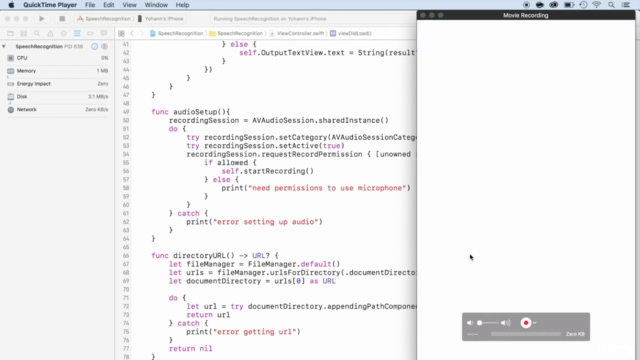Viewport: 640px width, 360px height.
Task: Click the battery icon in menu bar
Action: [569, 5]
